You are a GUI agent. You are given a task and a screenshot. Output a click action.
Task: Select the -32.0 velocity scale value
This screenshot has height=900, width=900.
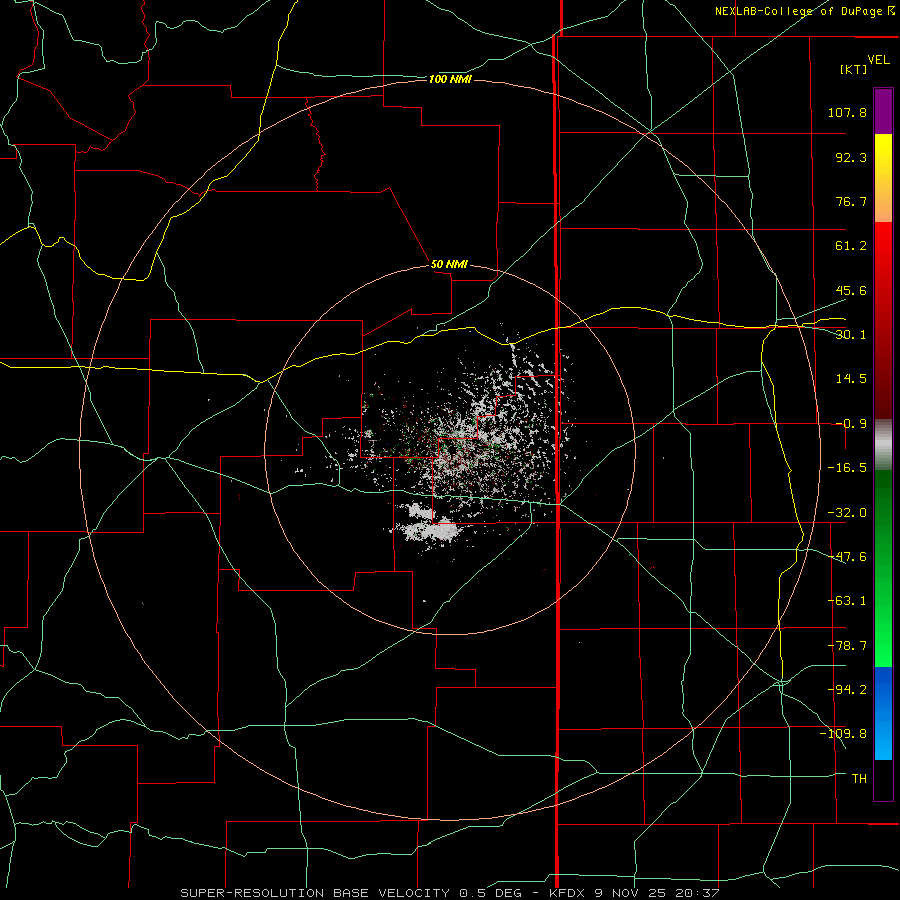[x=847, y=513]
